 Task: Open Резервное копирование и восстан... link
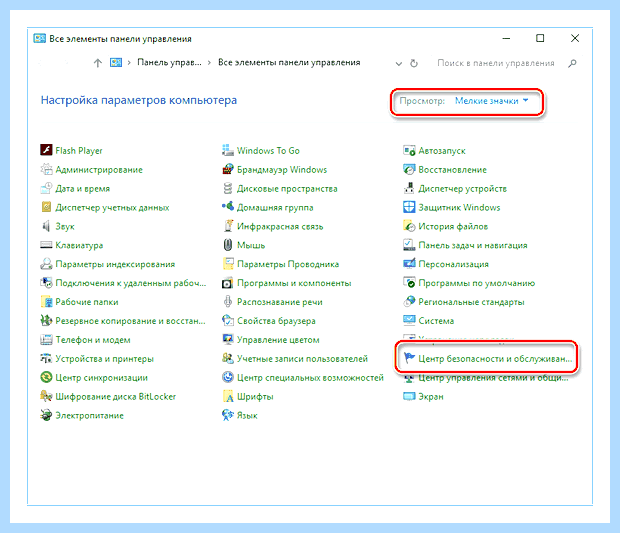tap(130, 321)
